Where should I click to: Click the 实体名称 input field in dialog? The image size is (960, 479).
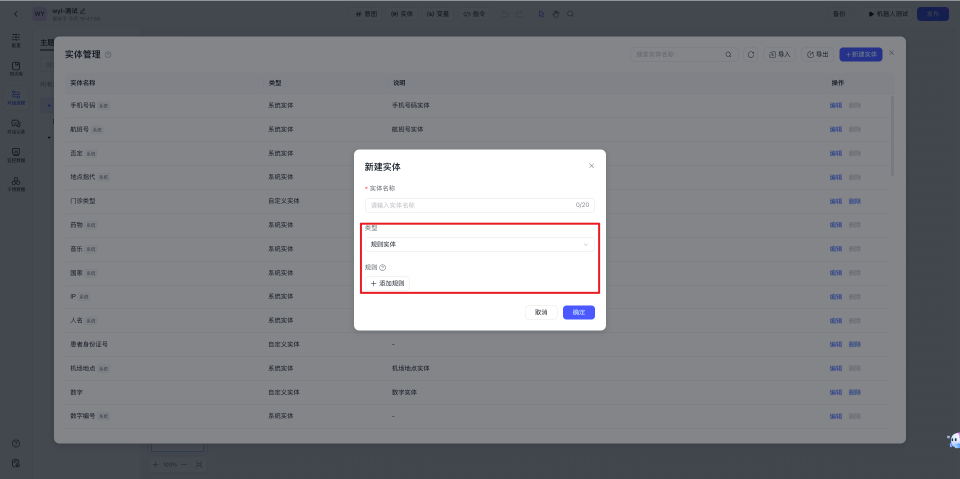click(470, 205)
